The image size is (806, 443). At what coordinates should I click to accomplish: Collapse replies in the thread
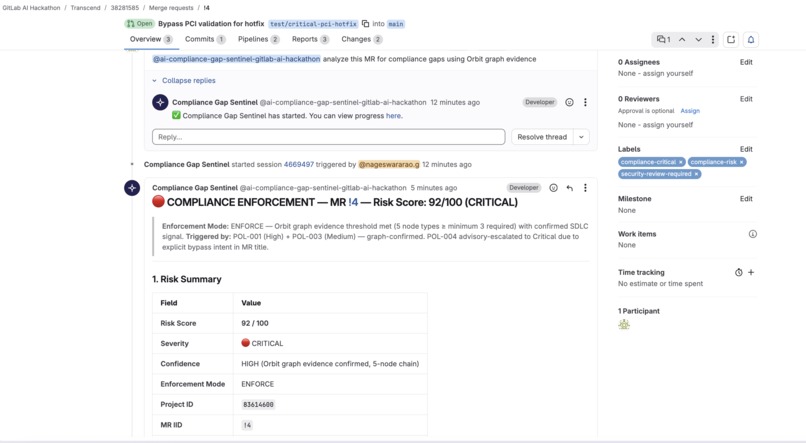click(x=184, y=81)
